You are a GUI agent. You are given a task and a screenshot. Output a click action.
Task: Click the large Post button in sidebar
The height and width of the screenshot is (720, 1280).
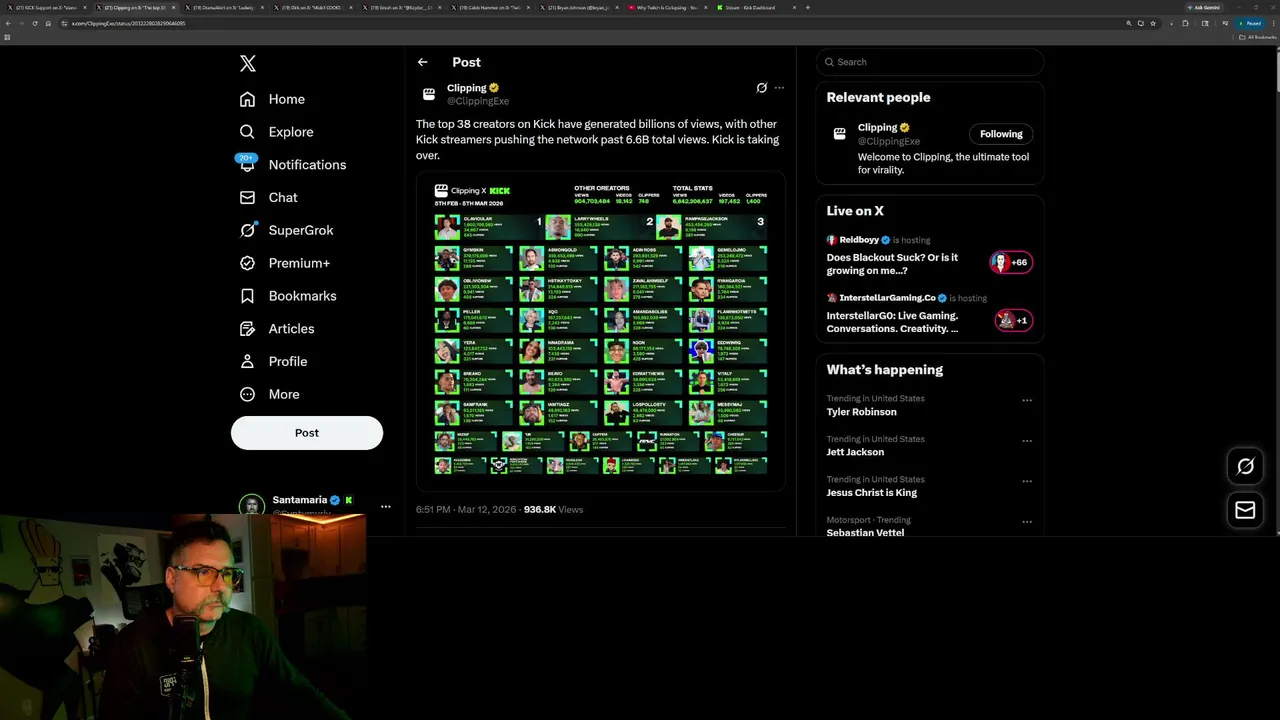coord(307,433)
